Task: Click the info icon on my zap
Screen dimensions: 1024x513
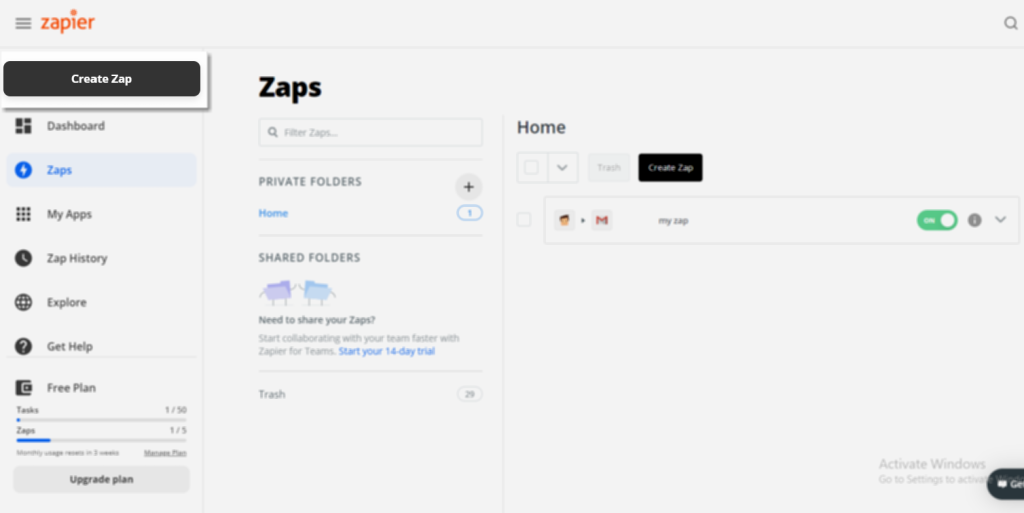Action: tap(975, 220)
